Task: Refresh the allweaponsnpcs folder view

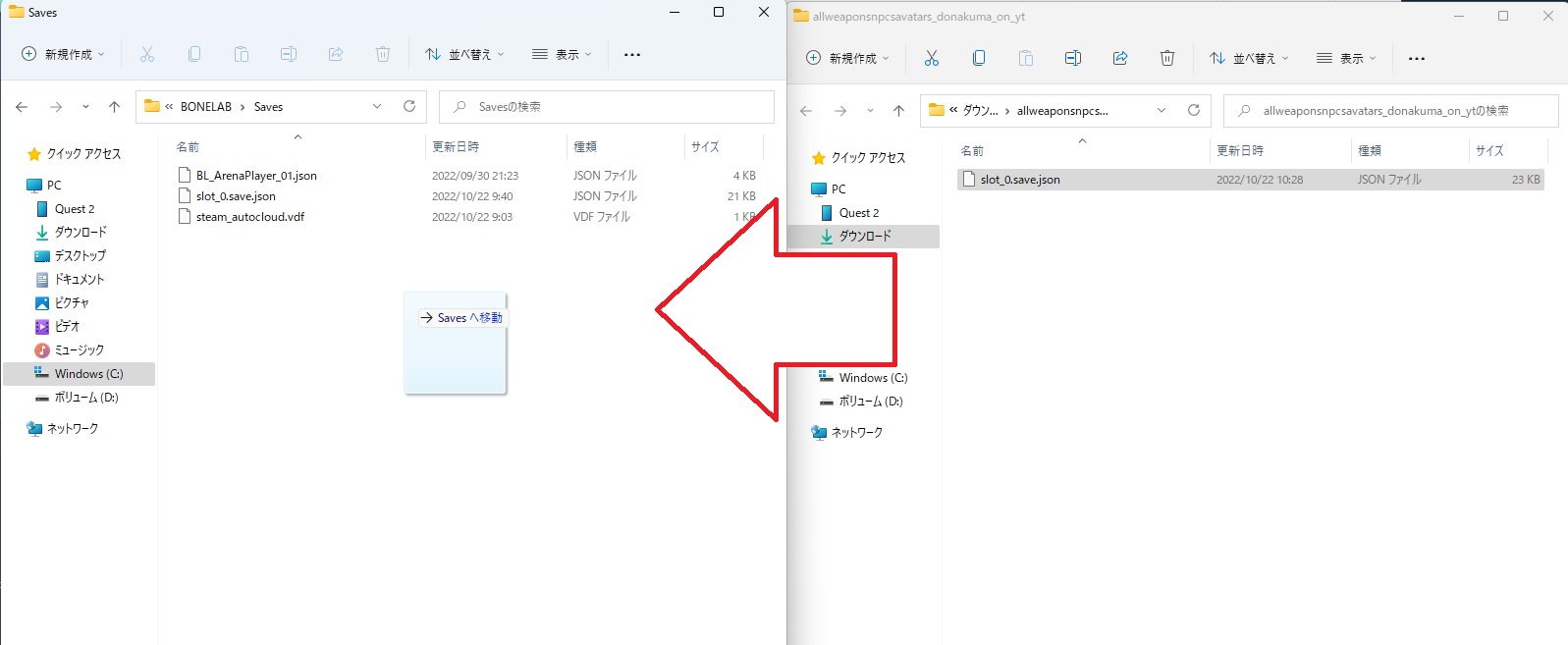Action: pos(1193,111)
